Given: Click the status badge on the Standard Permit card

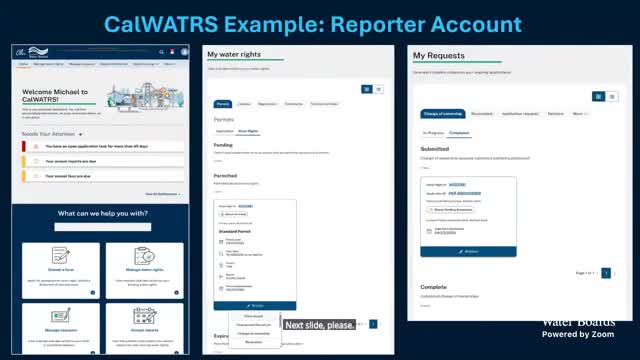Looking at the screenshot, I should point(233,214).
